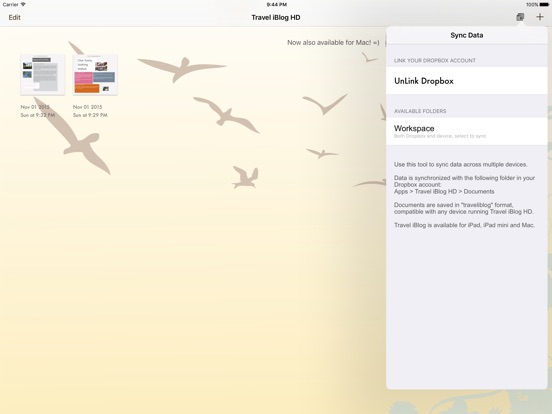Tap the Edit button
This screenshot has width=552, height=414.
14,17
